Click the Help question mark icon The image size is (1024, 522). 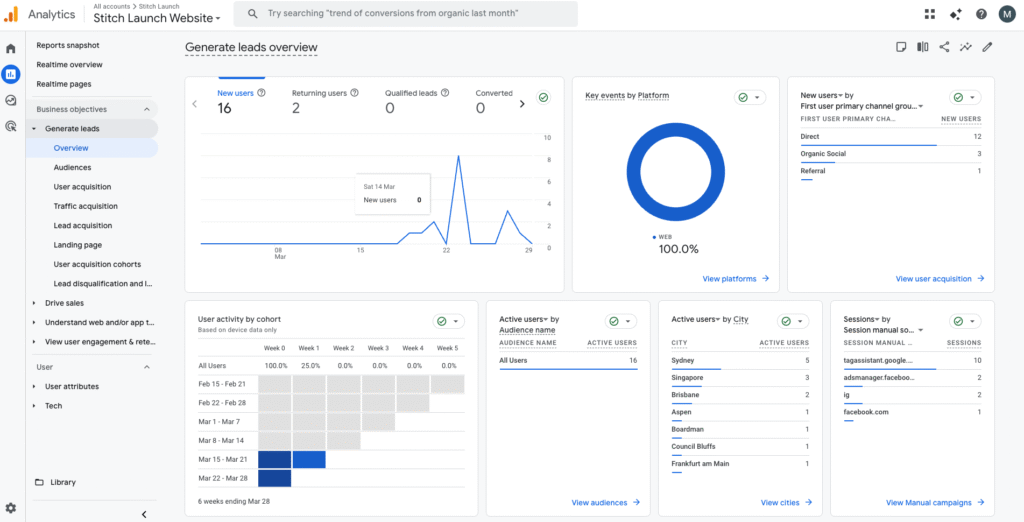(x=981, y=14)
